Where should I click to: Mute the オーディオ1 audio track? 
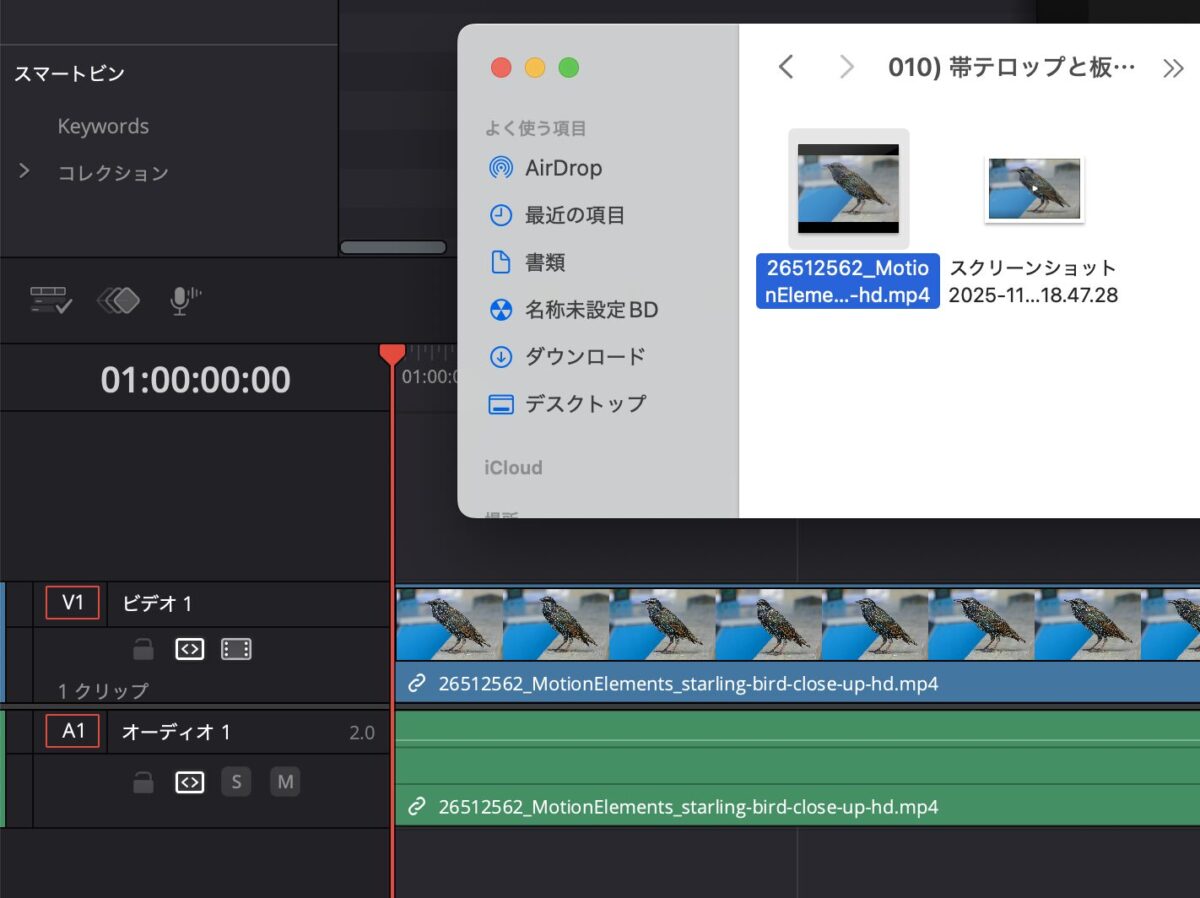click(285, 782)
